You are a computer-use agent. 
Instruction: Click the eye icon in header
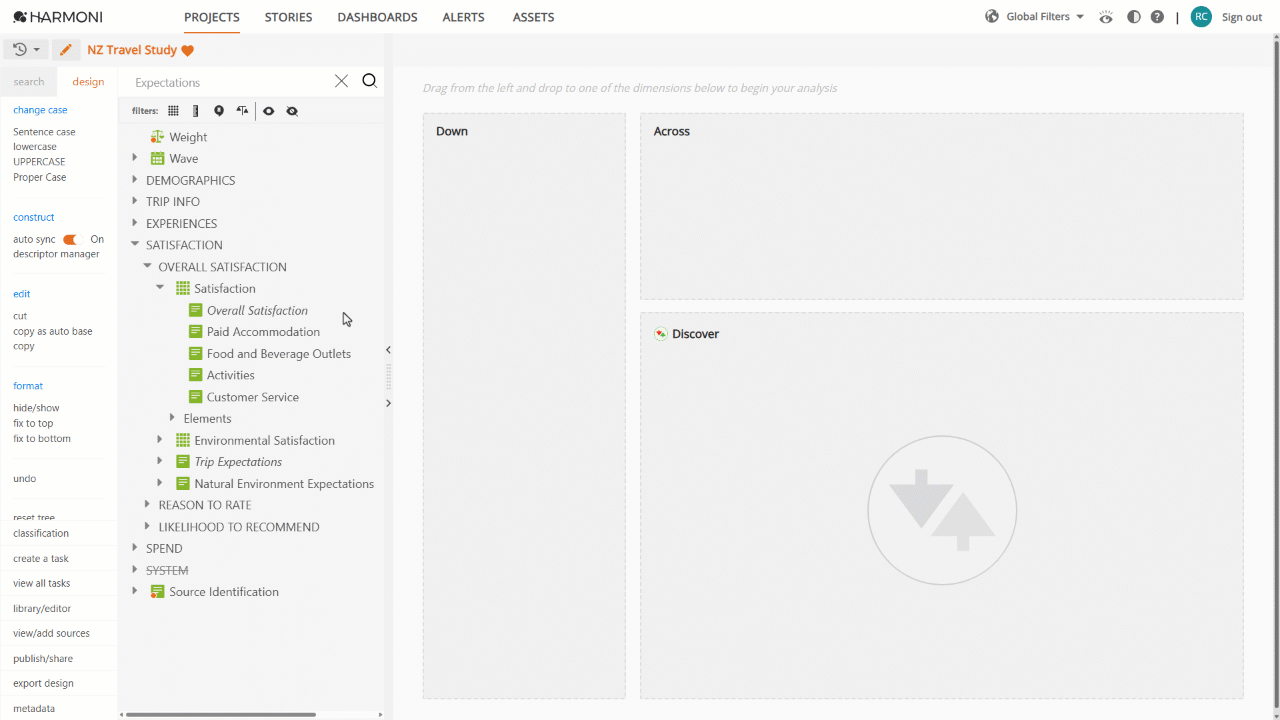point(1105,17)
